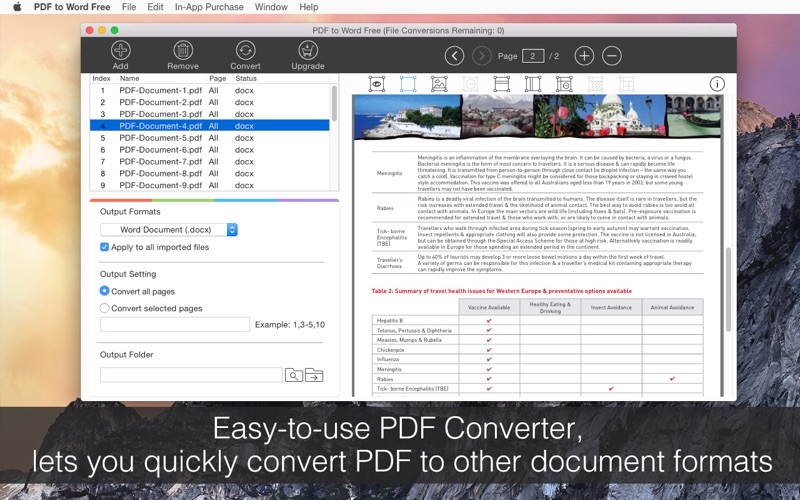
Task: Browse output folder with magnifier icon
Action: pos(294,376)
